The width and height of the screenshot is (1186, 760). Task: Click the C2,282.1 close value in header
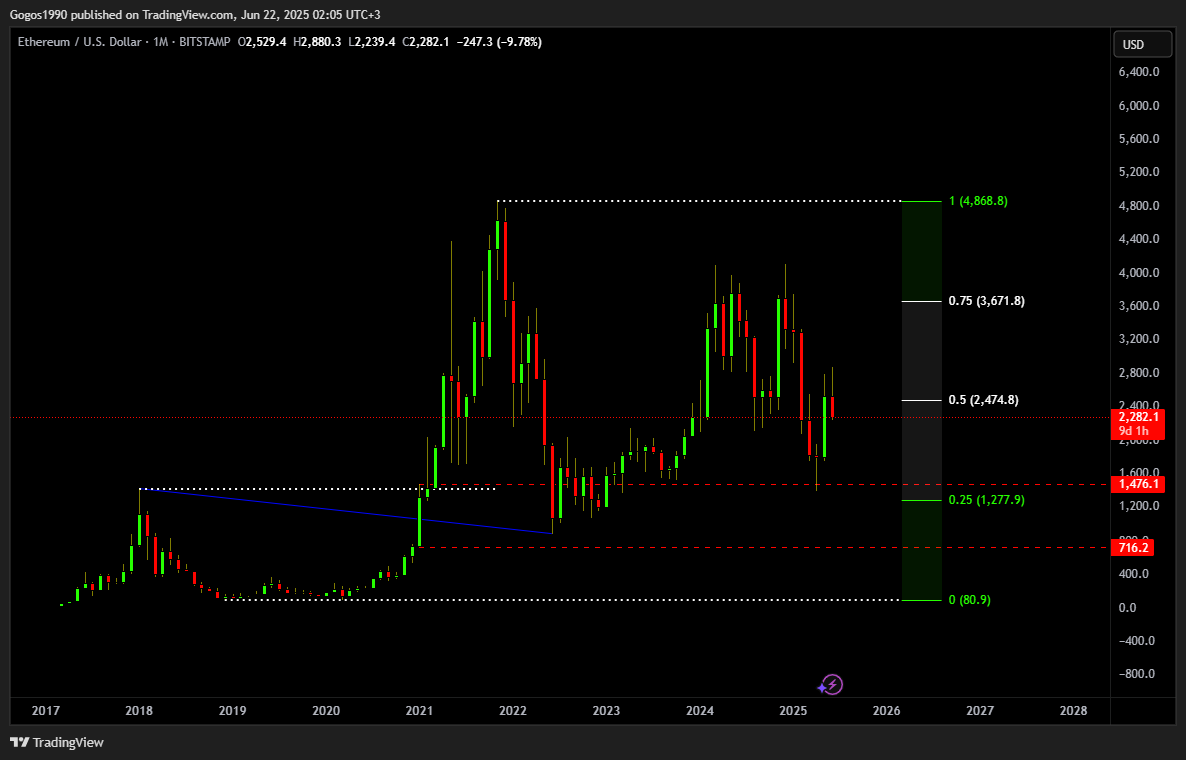tap(426, 42)
